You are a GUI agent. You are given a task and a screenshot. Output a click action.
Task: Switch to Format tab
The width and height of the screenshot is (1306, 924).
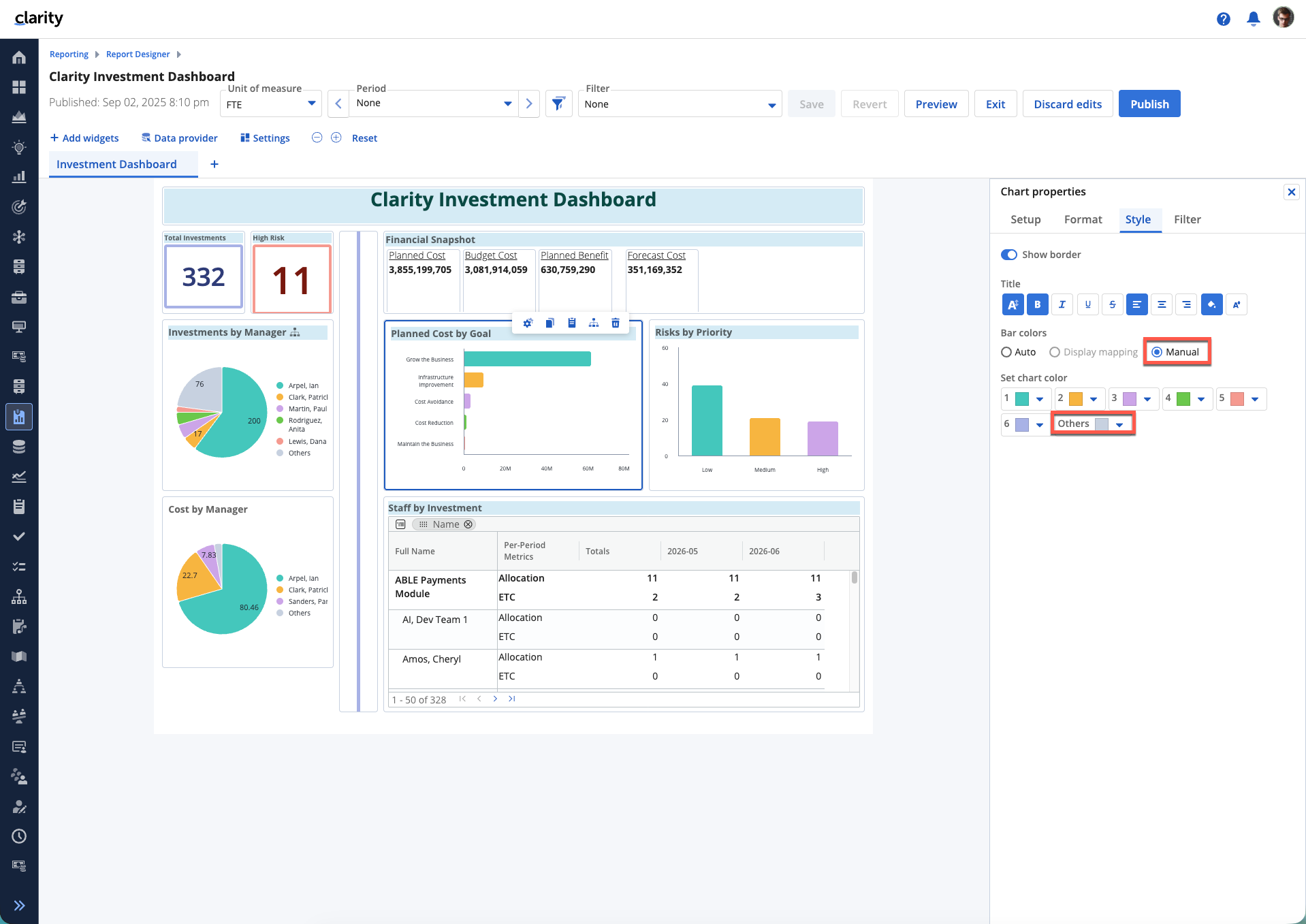point(1083,219)
